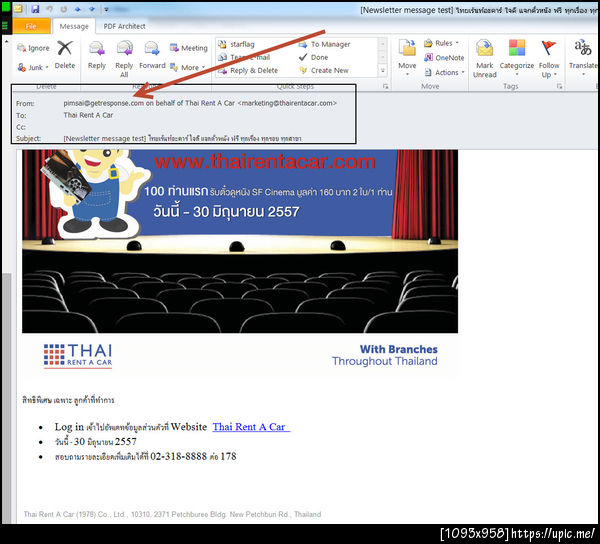
Task: Go to the next item arrow
Action: tap(92, 9)
